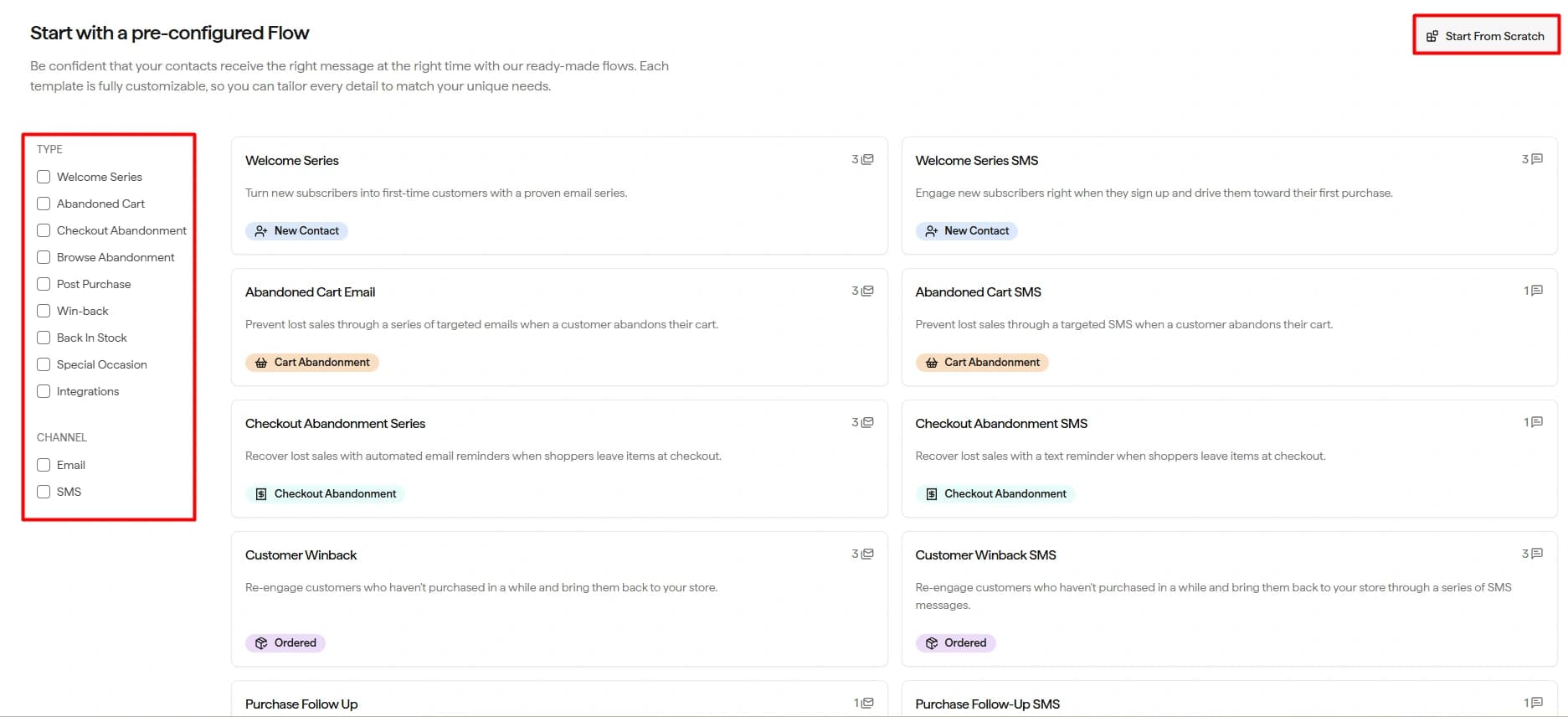Click the receipt icon in Checkout Abandonment Series

click(x=261, y=494)
